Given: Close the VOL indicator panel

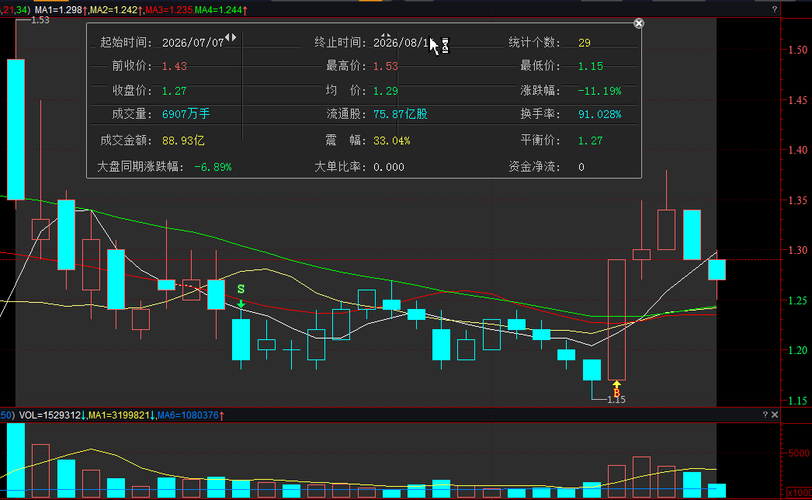Looking at the screenshot, I should (x=775, y=415).
